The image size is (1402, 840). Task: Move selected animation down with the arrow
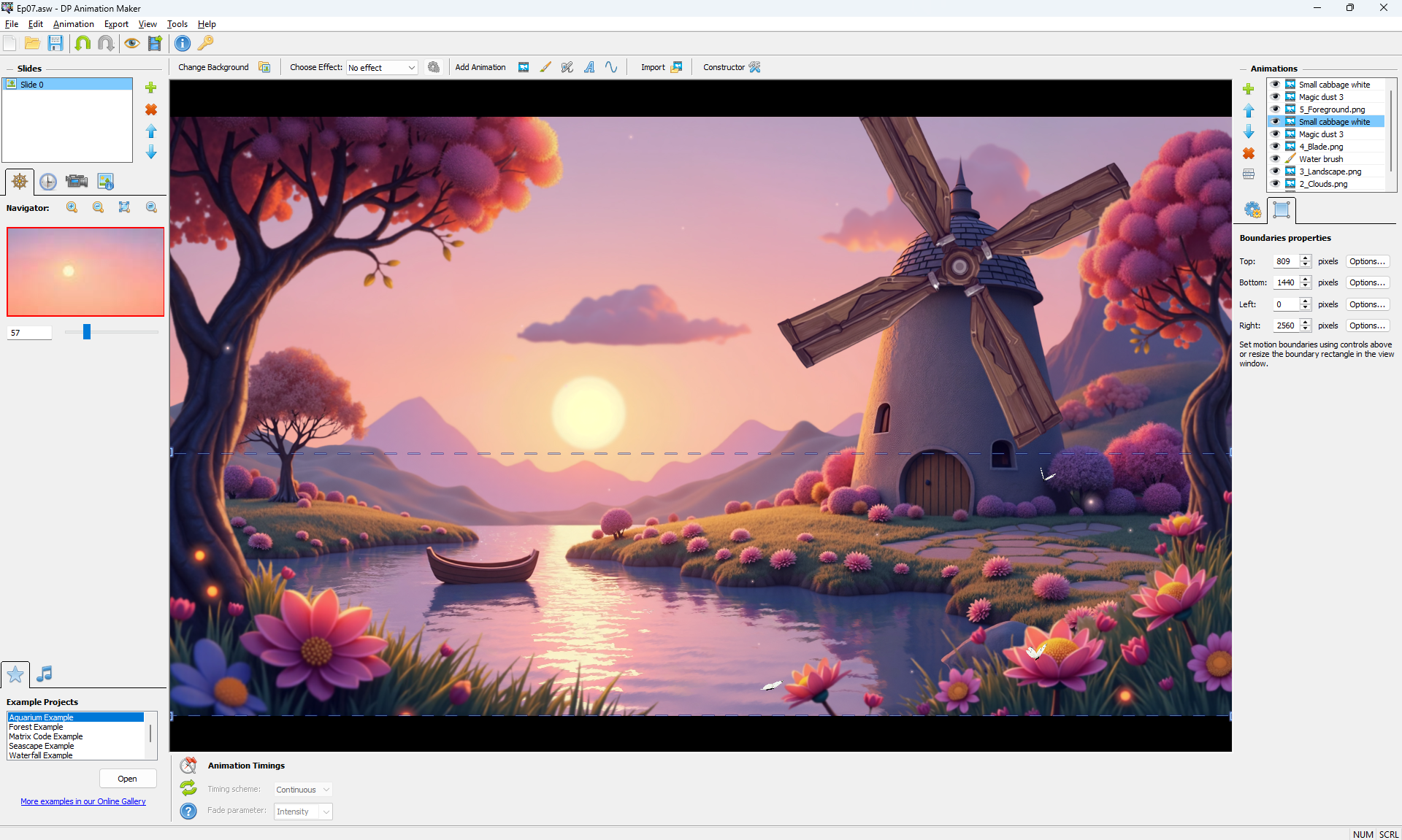1249,132
